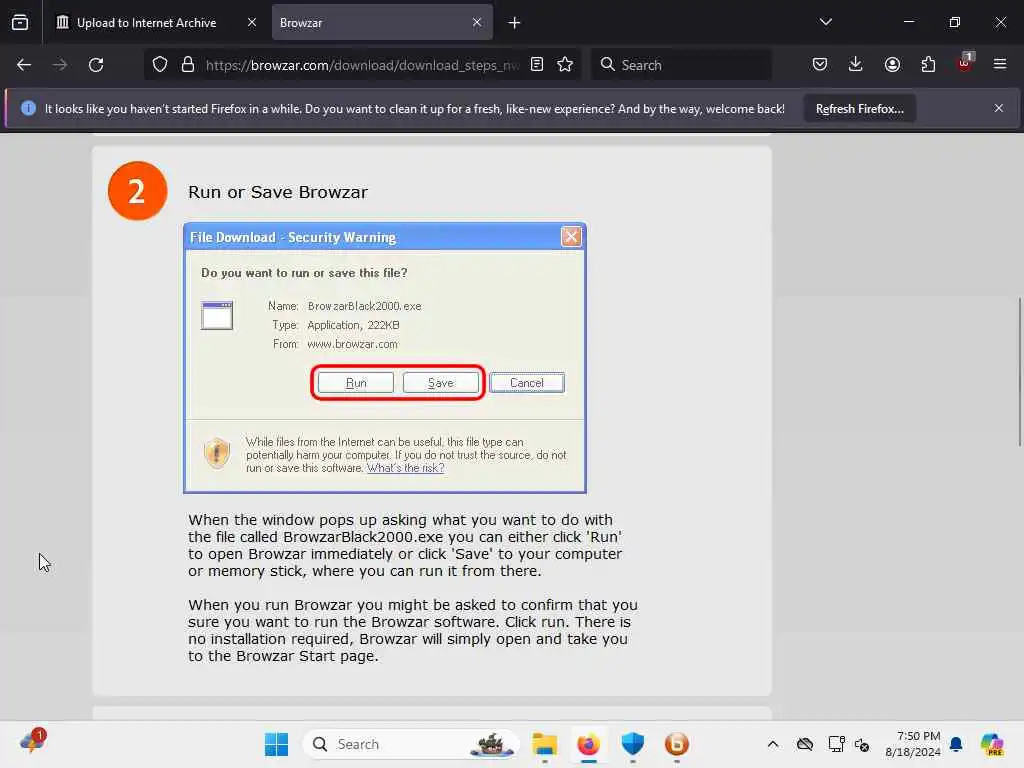
Task: Show hidden system tray icons
Action: (773, 744)
